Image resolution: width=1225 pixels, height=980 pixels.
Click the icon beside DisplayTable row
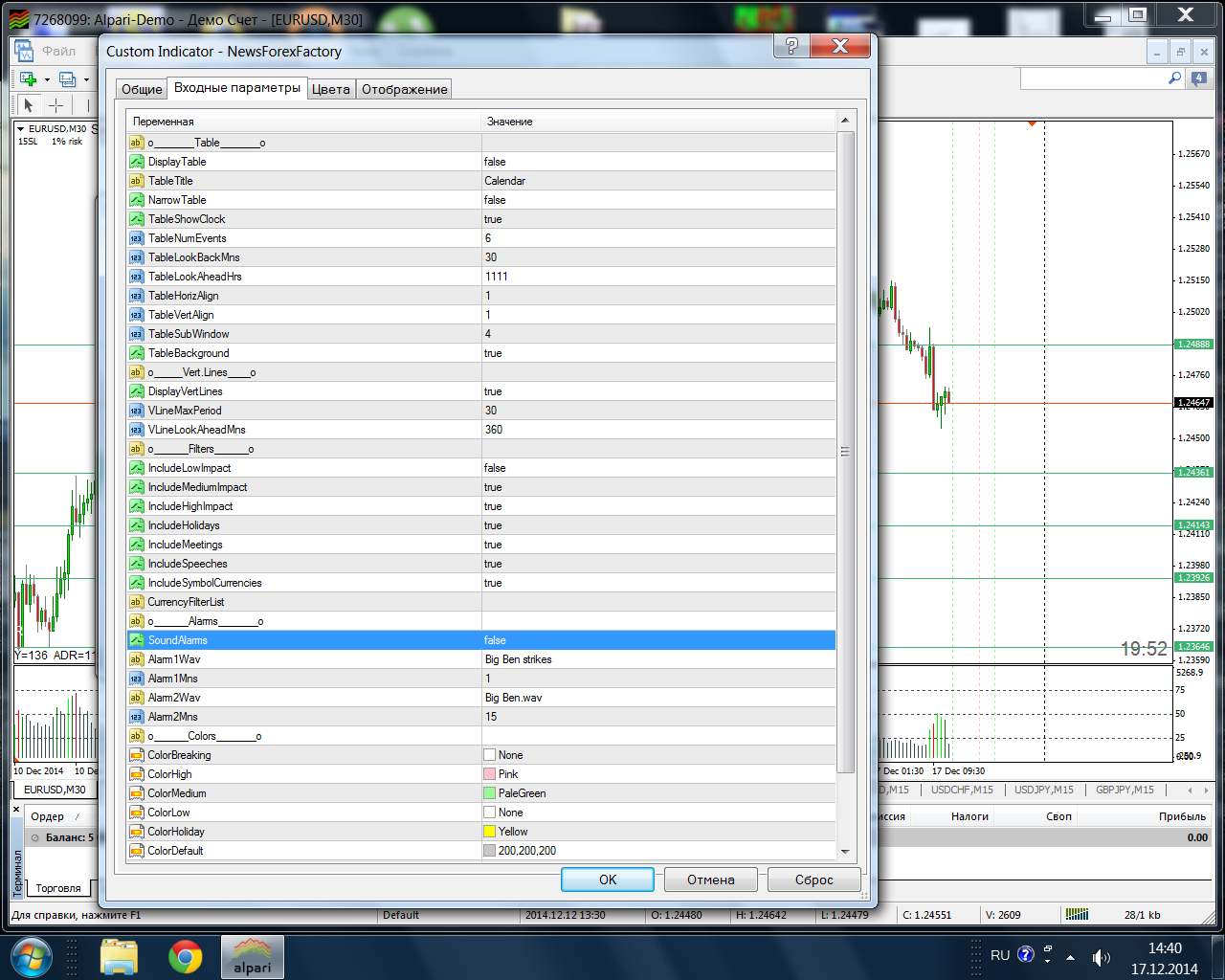tap(136, 162)
